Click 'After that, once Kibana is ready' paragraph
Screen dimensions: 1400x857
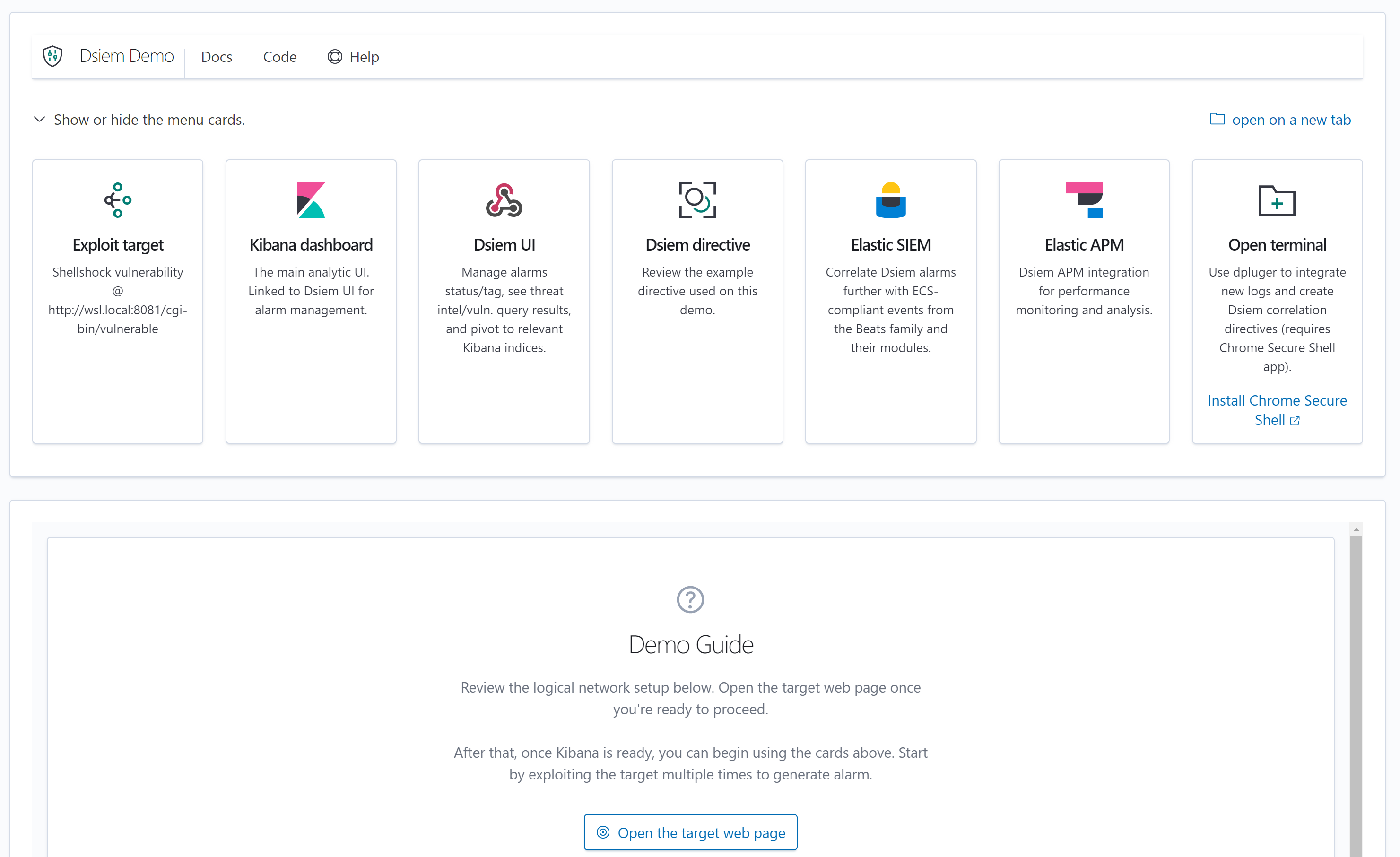point(690,763)
